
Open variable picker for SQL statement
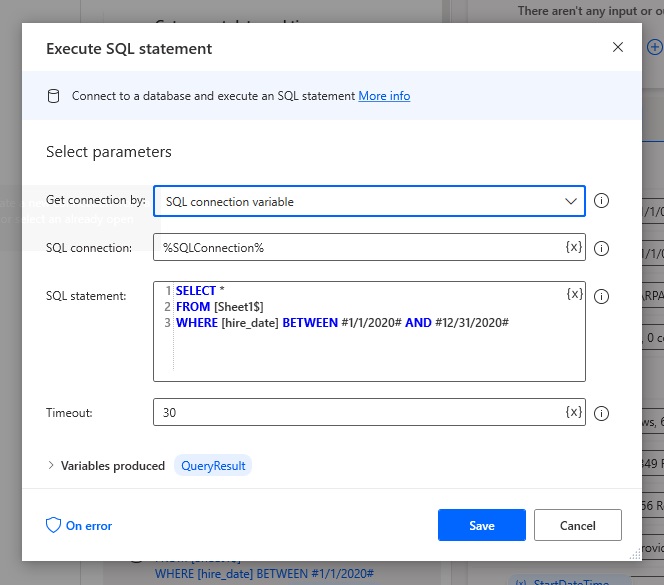tap(575, 294)
